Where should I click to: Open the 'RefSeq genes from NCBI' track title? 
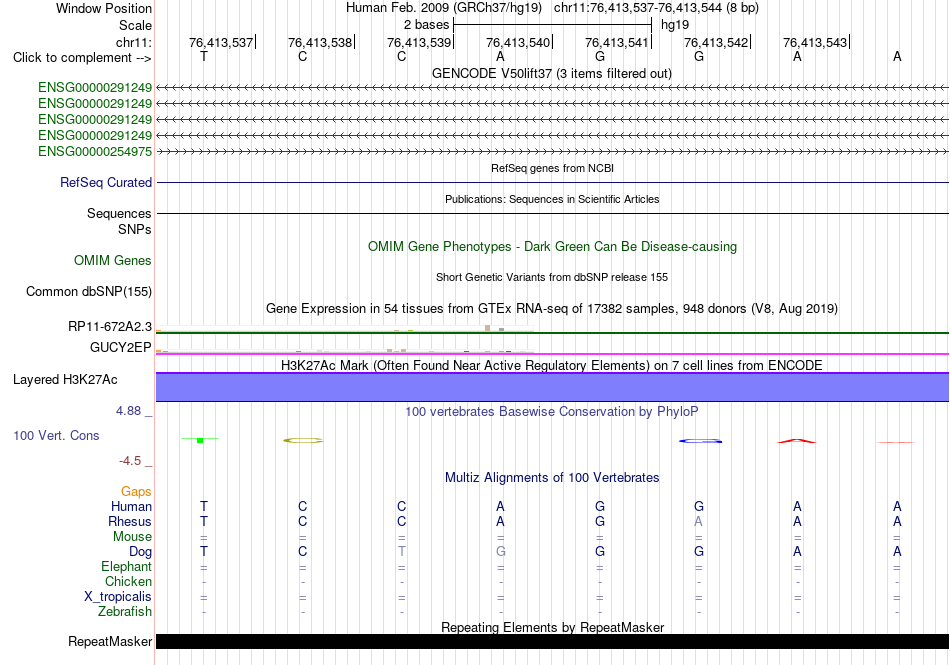pos(552,168)
